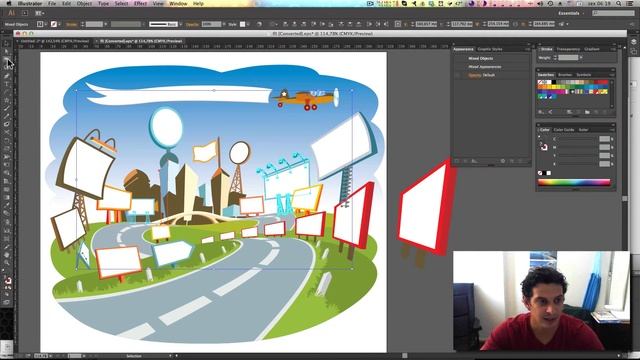Click Opacity: Default in Appearance panel

[x=482, y=75]
